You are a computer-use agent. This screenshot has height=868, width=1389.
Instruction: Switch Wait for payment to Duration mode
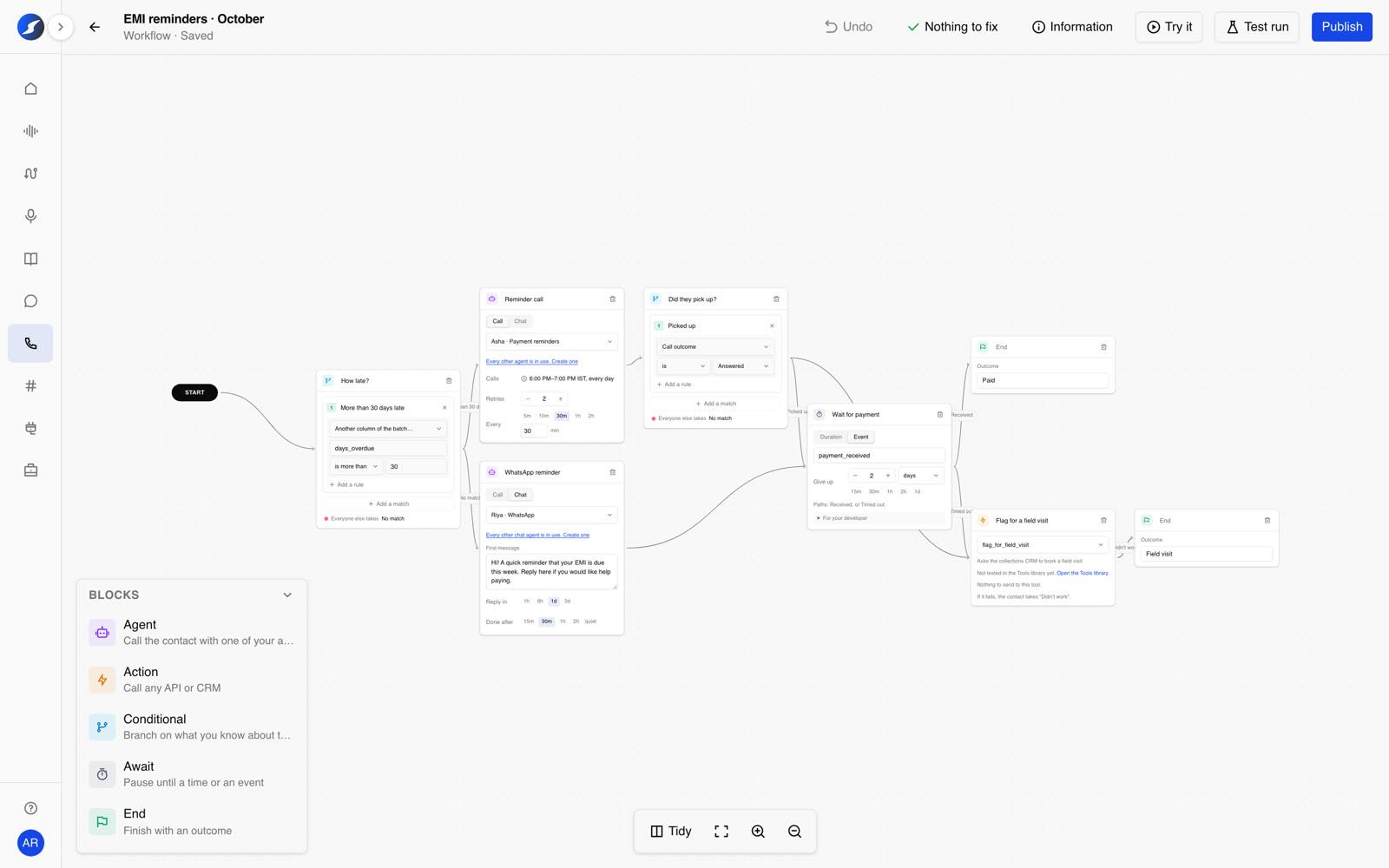pos(831,437)
